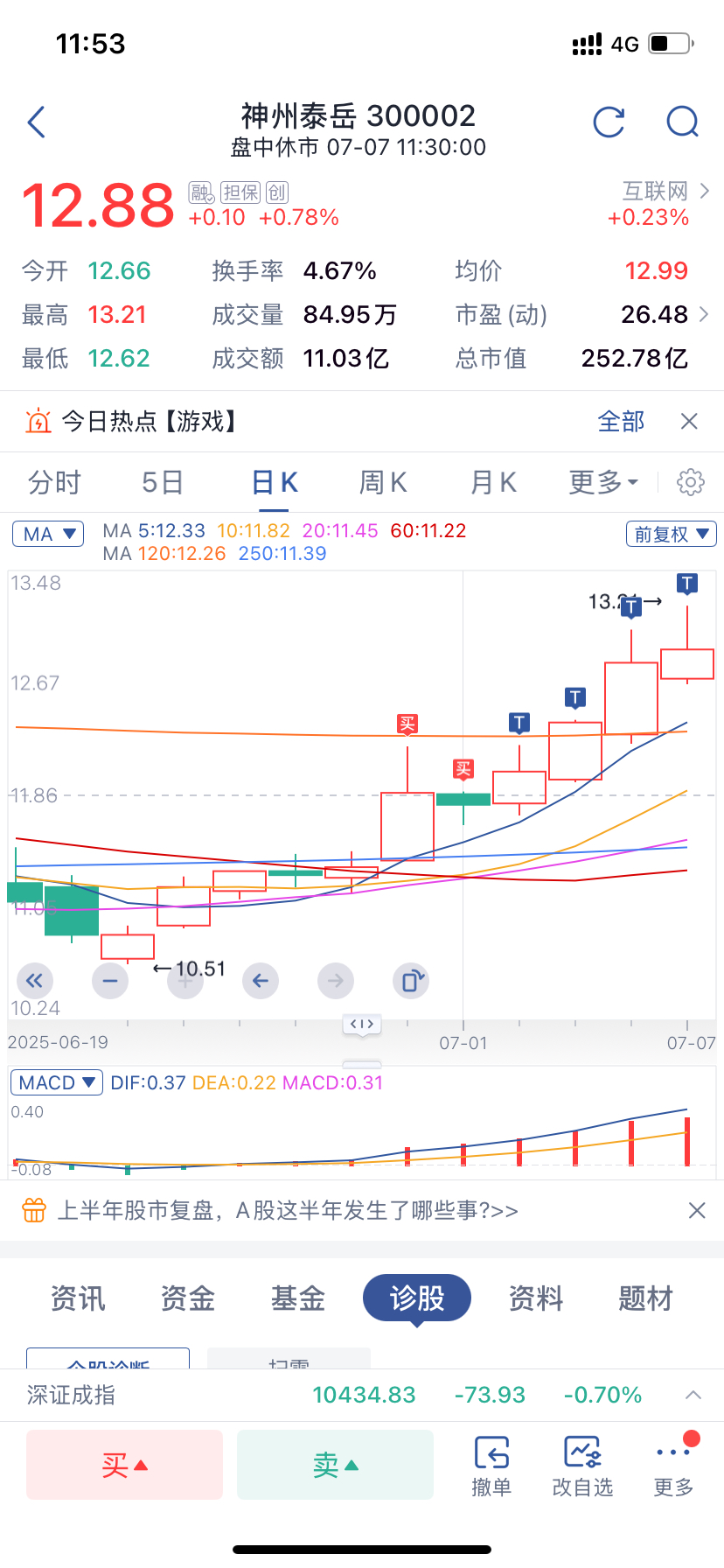Tap the alarm icon beside 今日热点
Viewport: 724px width, 1568px height.
38,422
